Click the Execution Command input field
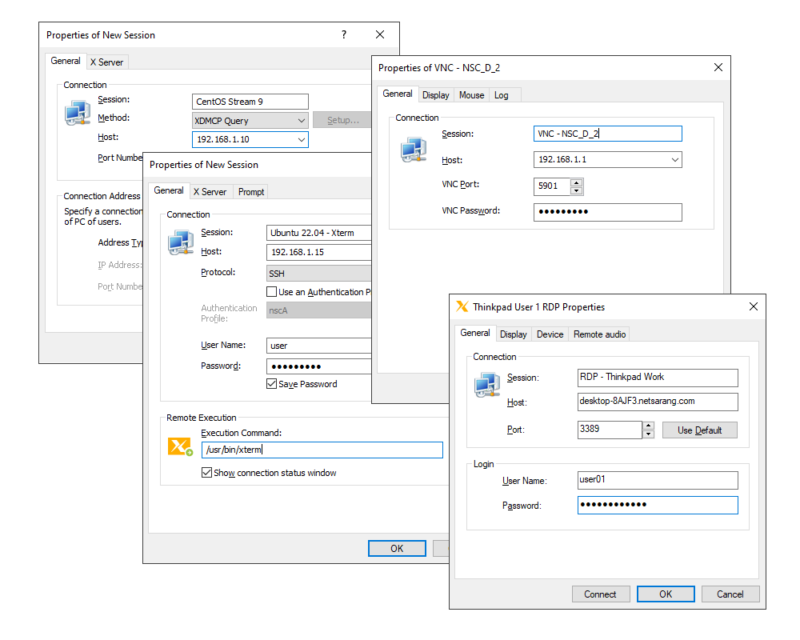Image resolution: width=800 pixels, height=640 pixels. [x=320, y=450]
